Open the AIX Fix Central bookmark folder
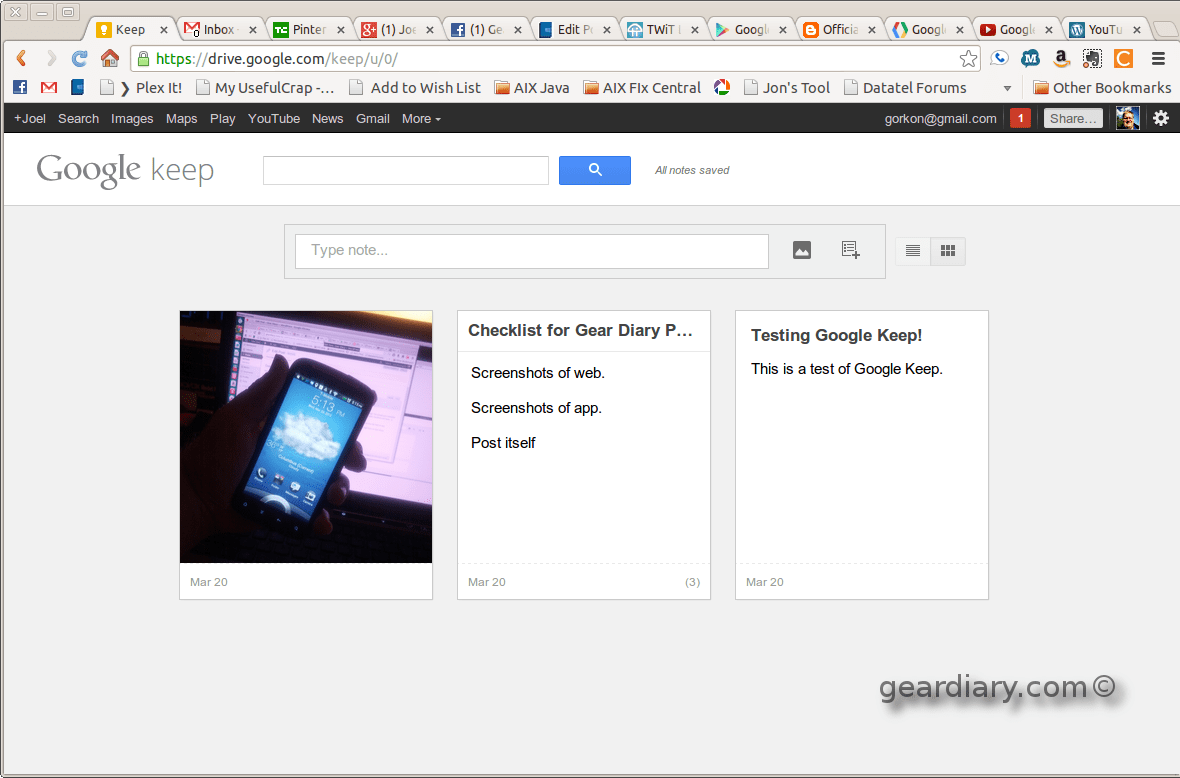The image size is (1180, 778). coord(642,87)
